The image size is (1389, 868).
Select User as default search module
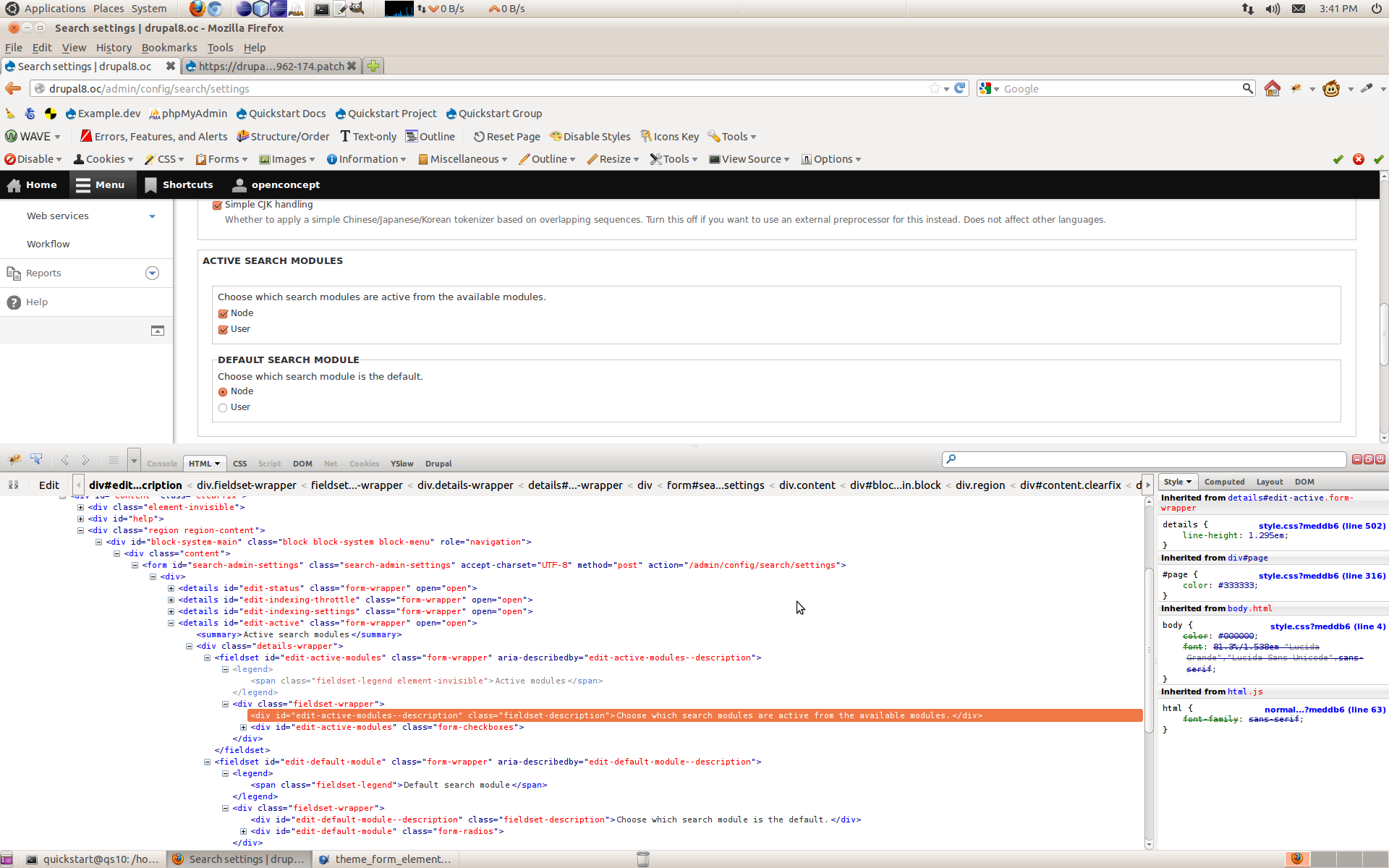point(223,407)
